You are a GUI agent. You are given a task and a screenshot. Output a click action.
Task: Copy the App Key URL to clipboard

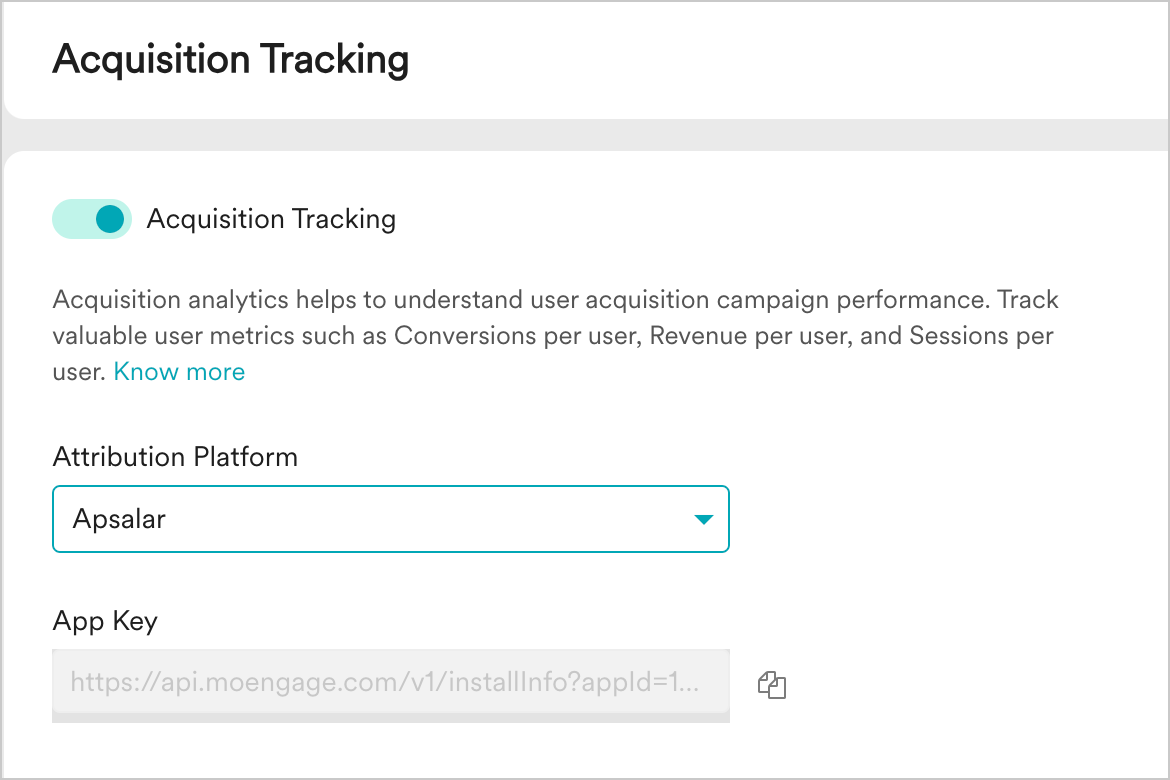point(772,684)
